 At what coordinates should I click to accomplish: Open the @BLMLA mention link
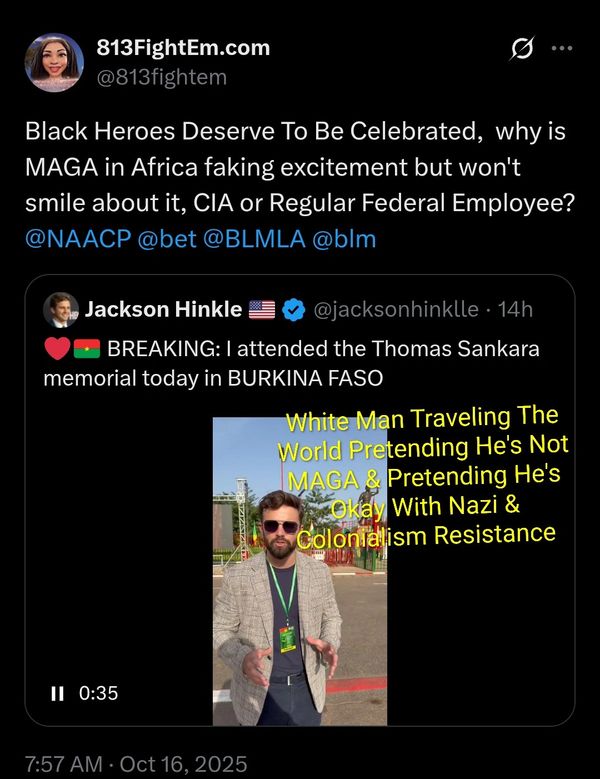coord(254,239)
